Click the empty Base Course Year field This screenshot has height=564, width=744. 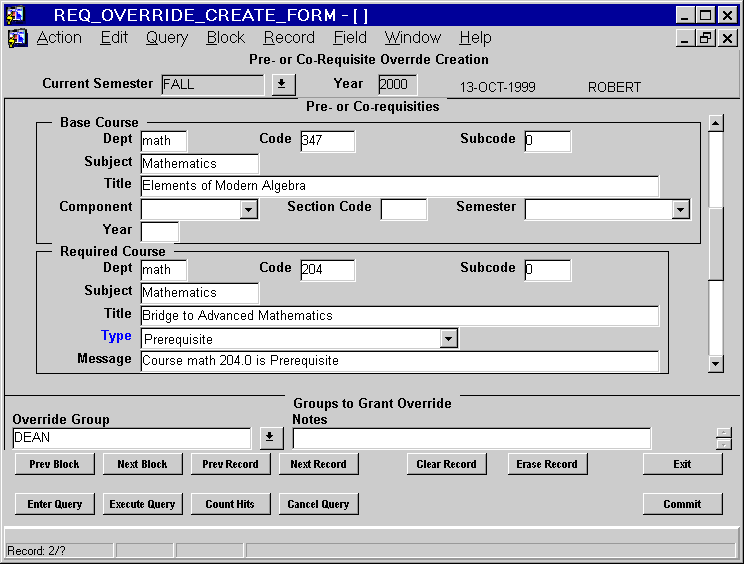pyautogui.click(x=160, y=232)
